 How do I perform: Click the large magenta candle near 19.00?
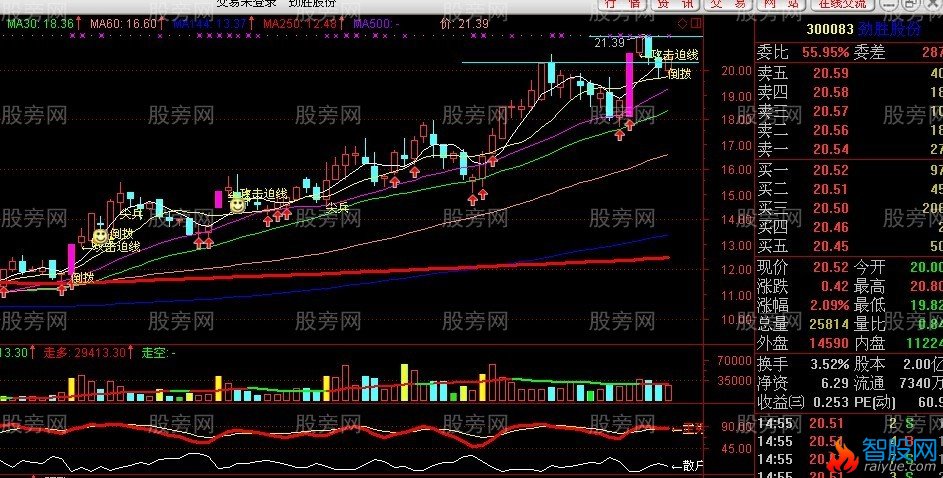click(629, 84)
